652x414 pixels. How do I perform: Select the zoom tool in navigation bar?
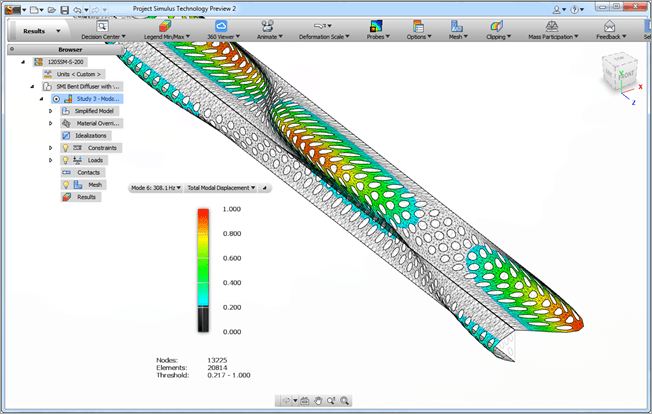(331, 401)
